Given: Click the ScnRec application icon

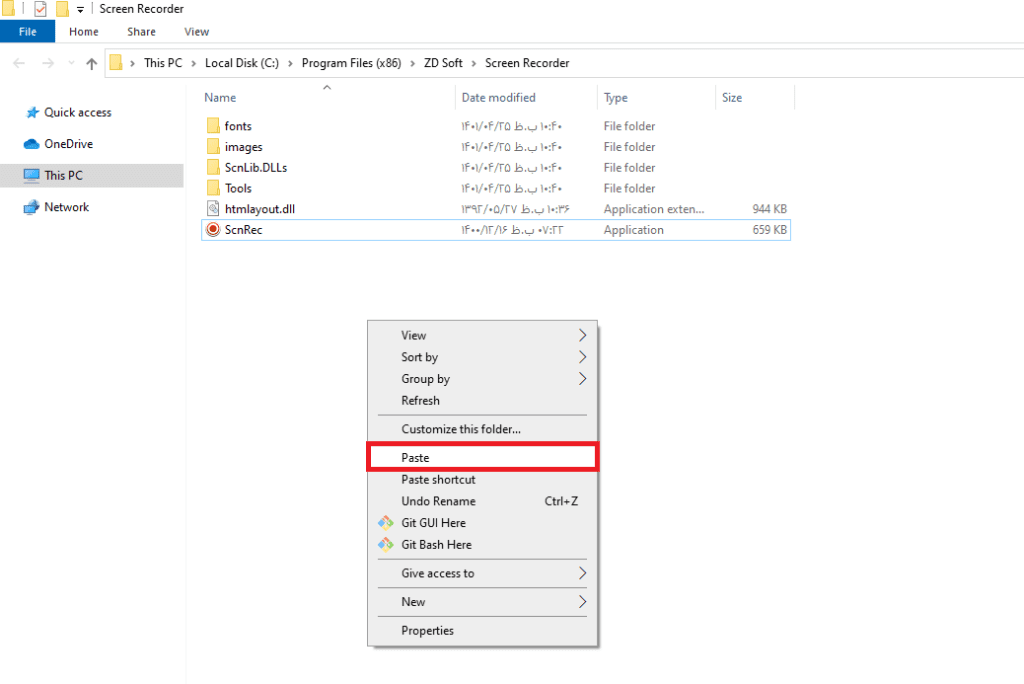Looking at the screenshot, I should pyautogui.click(x=212, y=230).
